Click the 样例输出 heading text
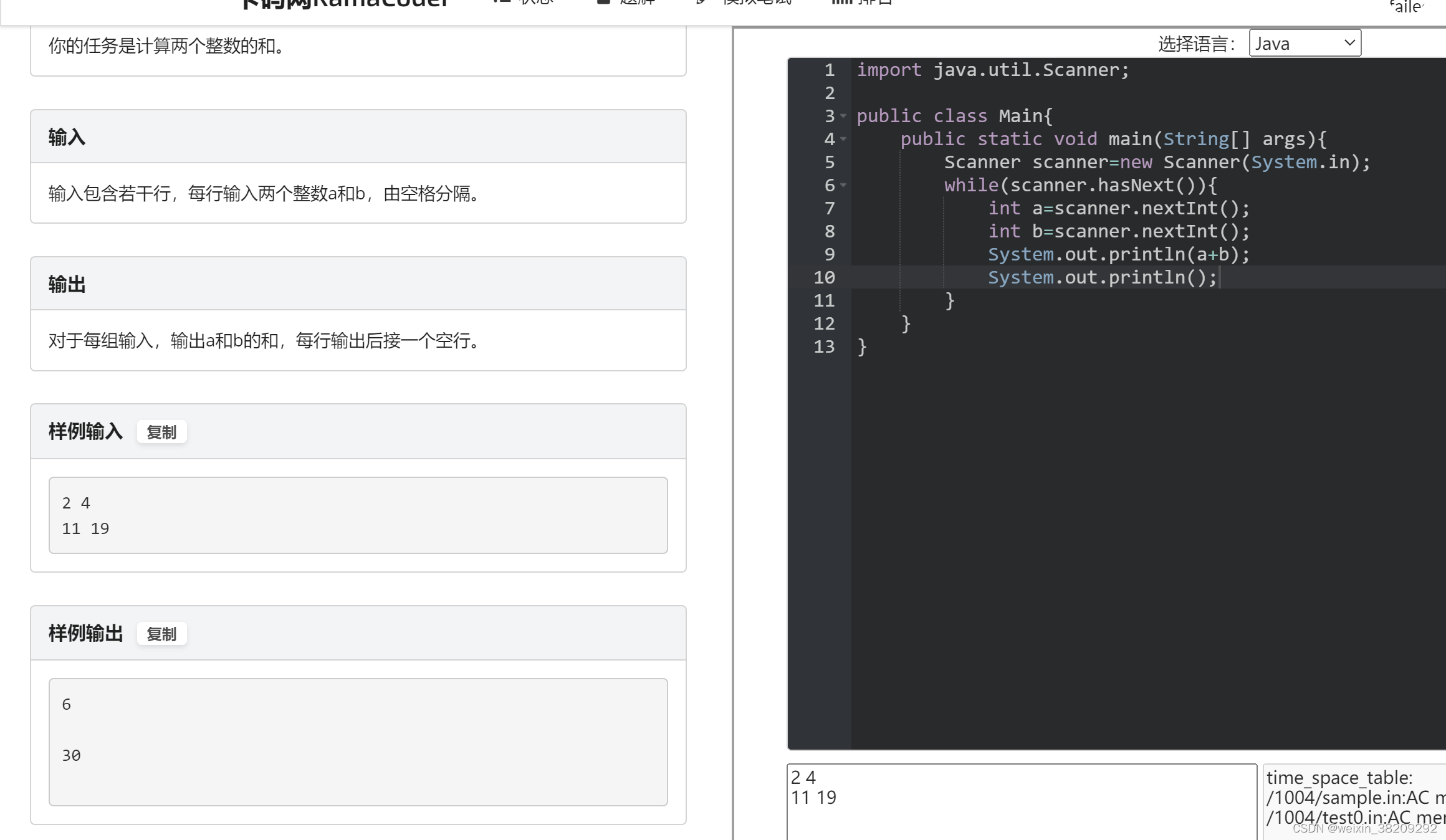1446x840 pixels. coord(85,633)
